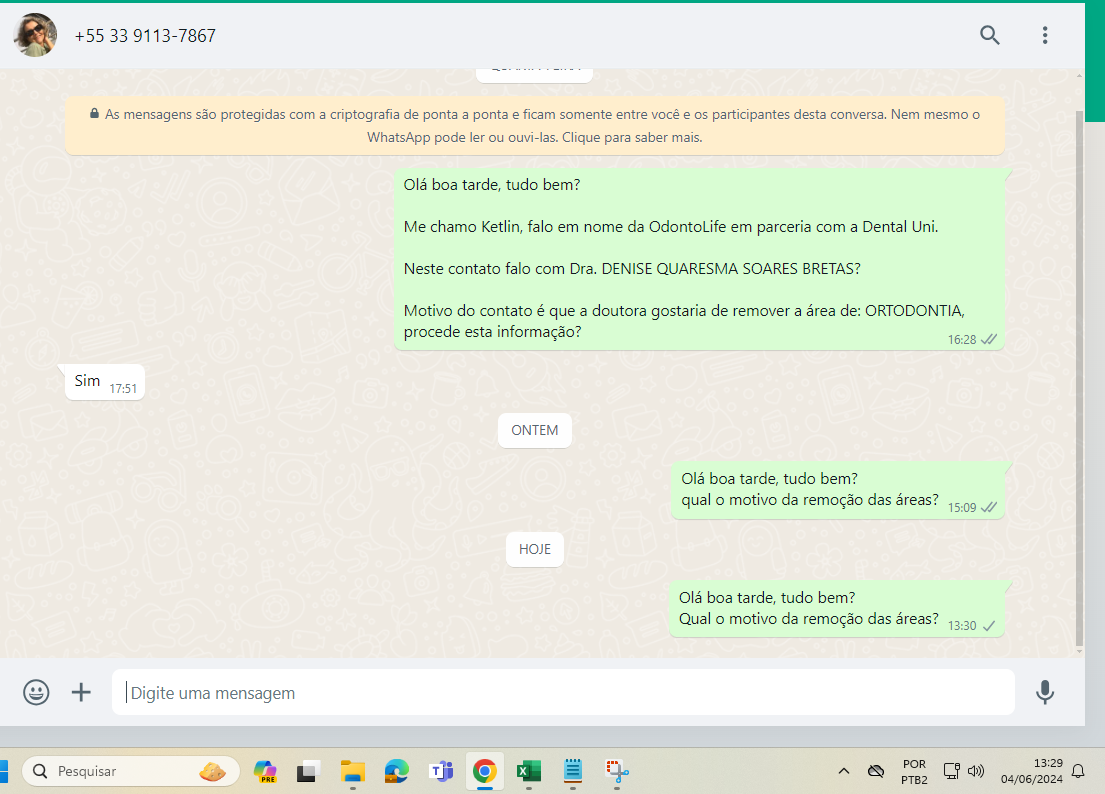Open contact info for +55 33 9113-7867

(x=145, y=36)
